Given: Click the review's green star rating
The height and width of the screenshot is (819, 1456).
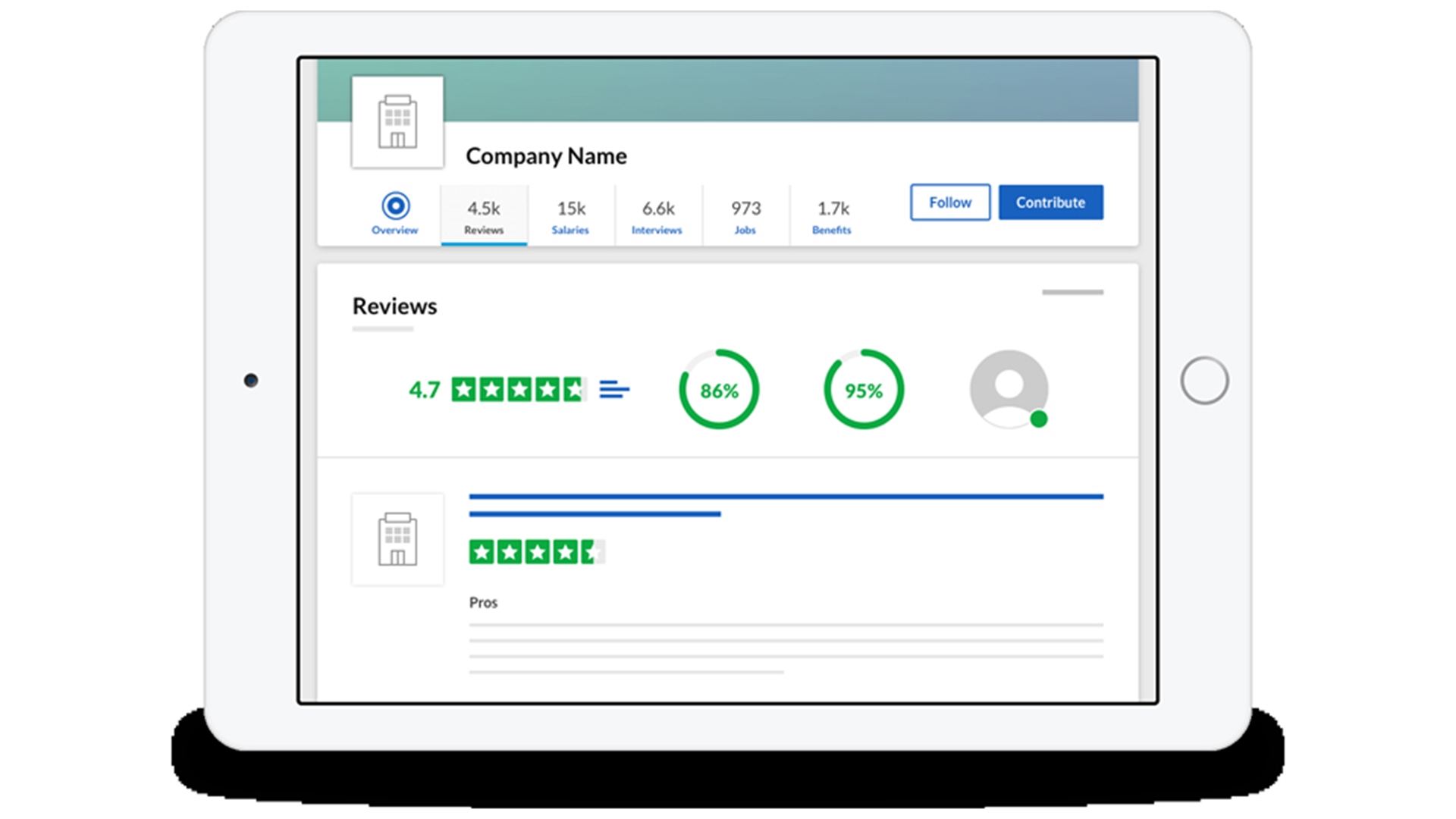Looking at the screenshot, I should point(536,552).
